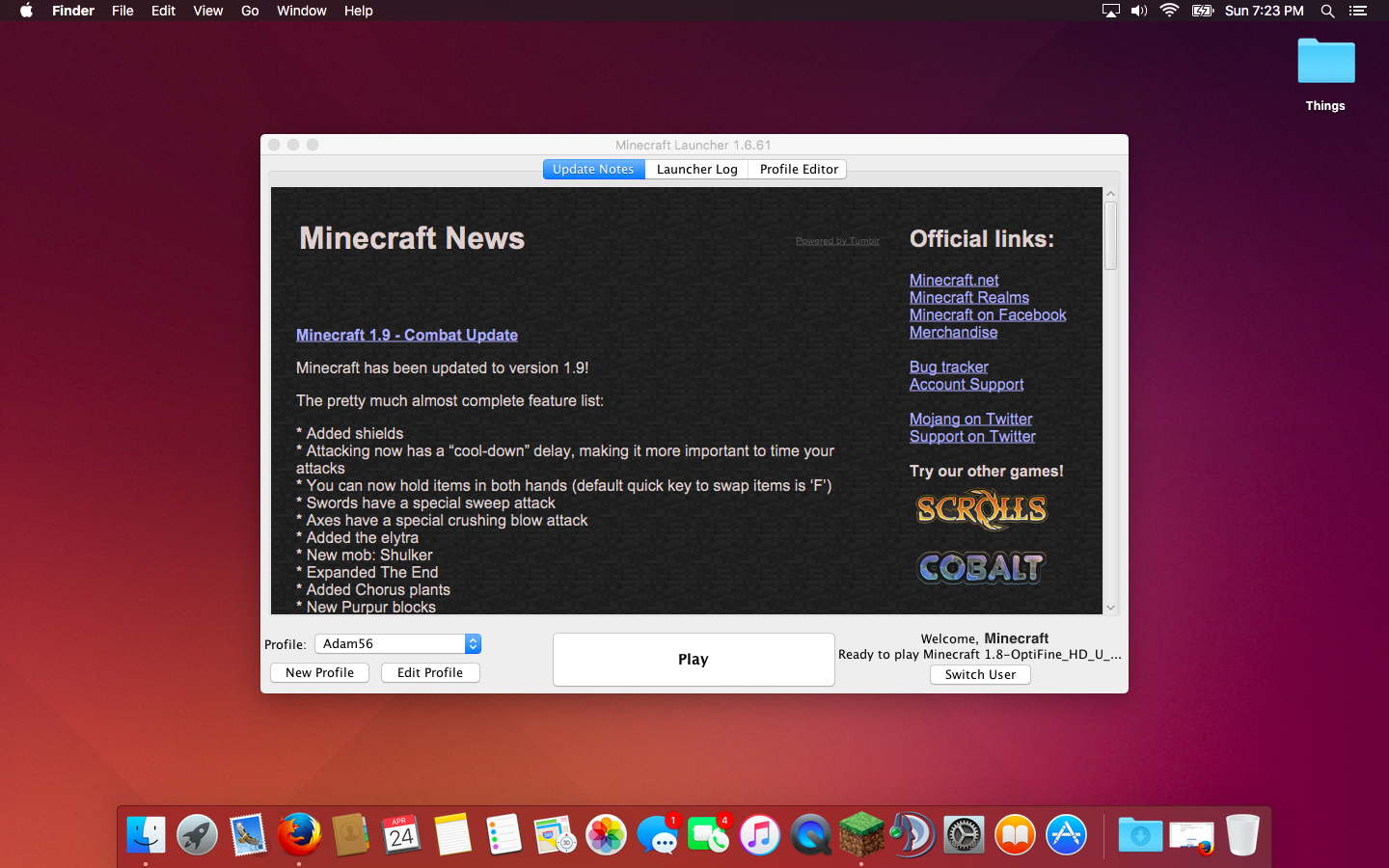Open Minecraft 1.9 - Combat Update headline link
This screenshot has height=868, width=1389.
(407, 335)
